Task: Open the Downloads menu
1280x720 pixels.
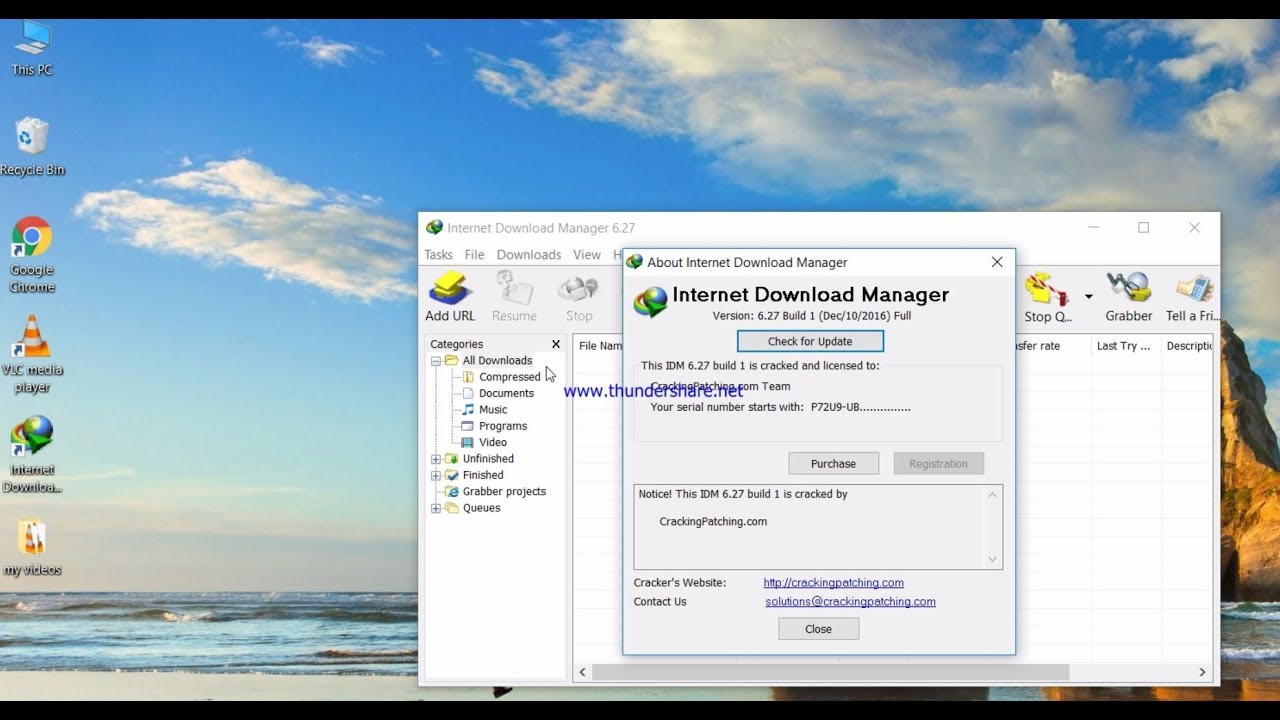Action: (x=529, y=255)
